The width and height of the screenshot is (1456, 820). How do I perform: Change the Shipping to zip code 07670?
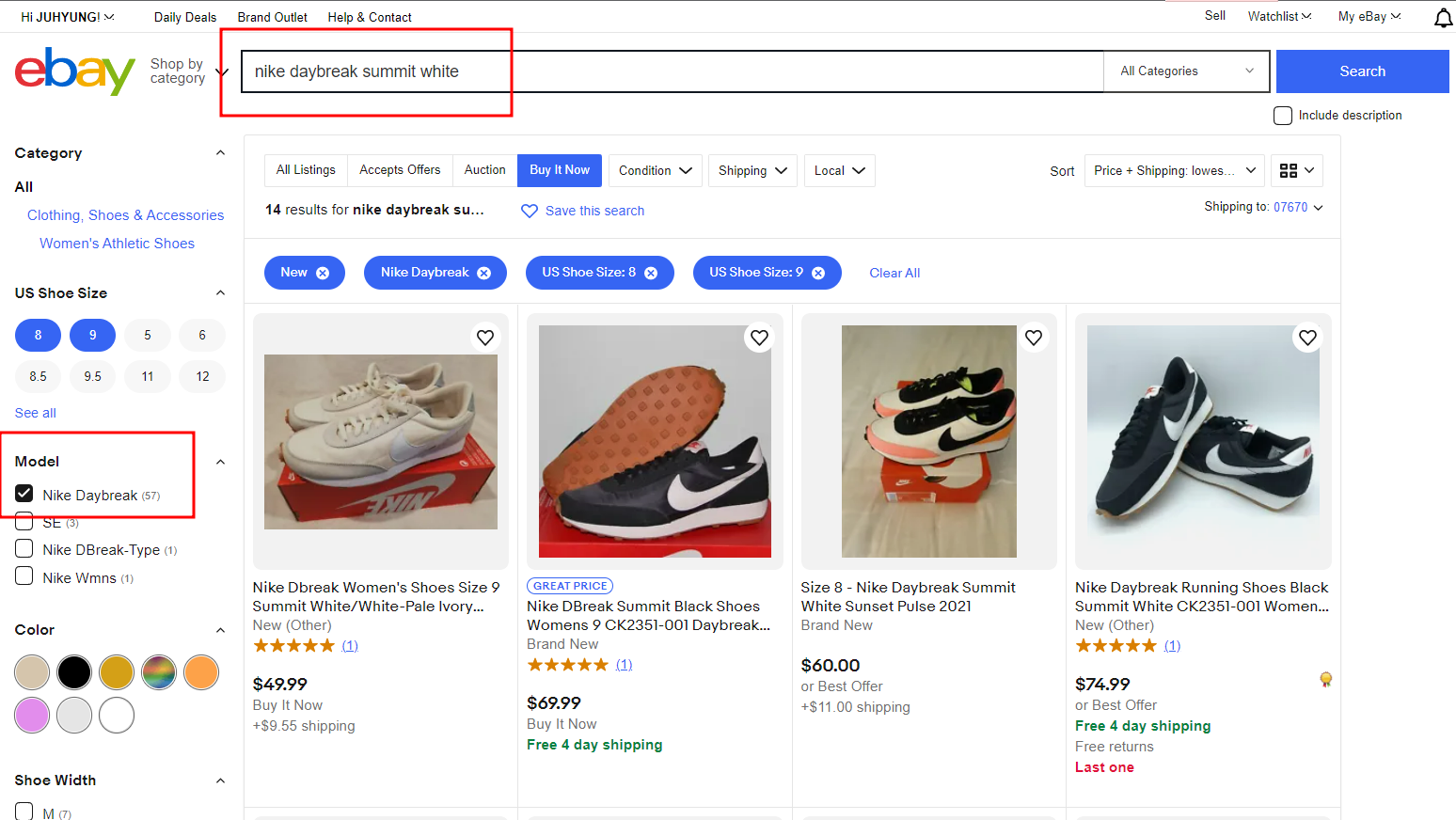point(1298,207)
